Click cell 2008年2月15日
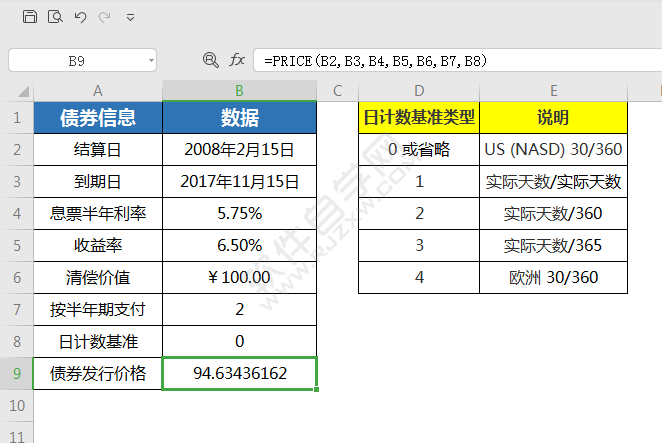Viewport: 662px width, 443px height. [x=239, y=149]
